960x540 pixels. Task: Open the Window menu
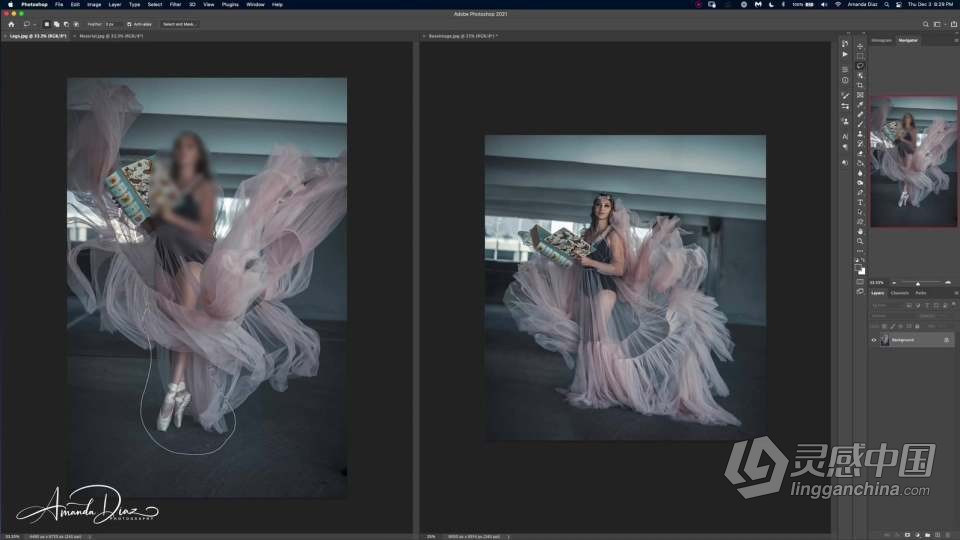point(255,4)
